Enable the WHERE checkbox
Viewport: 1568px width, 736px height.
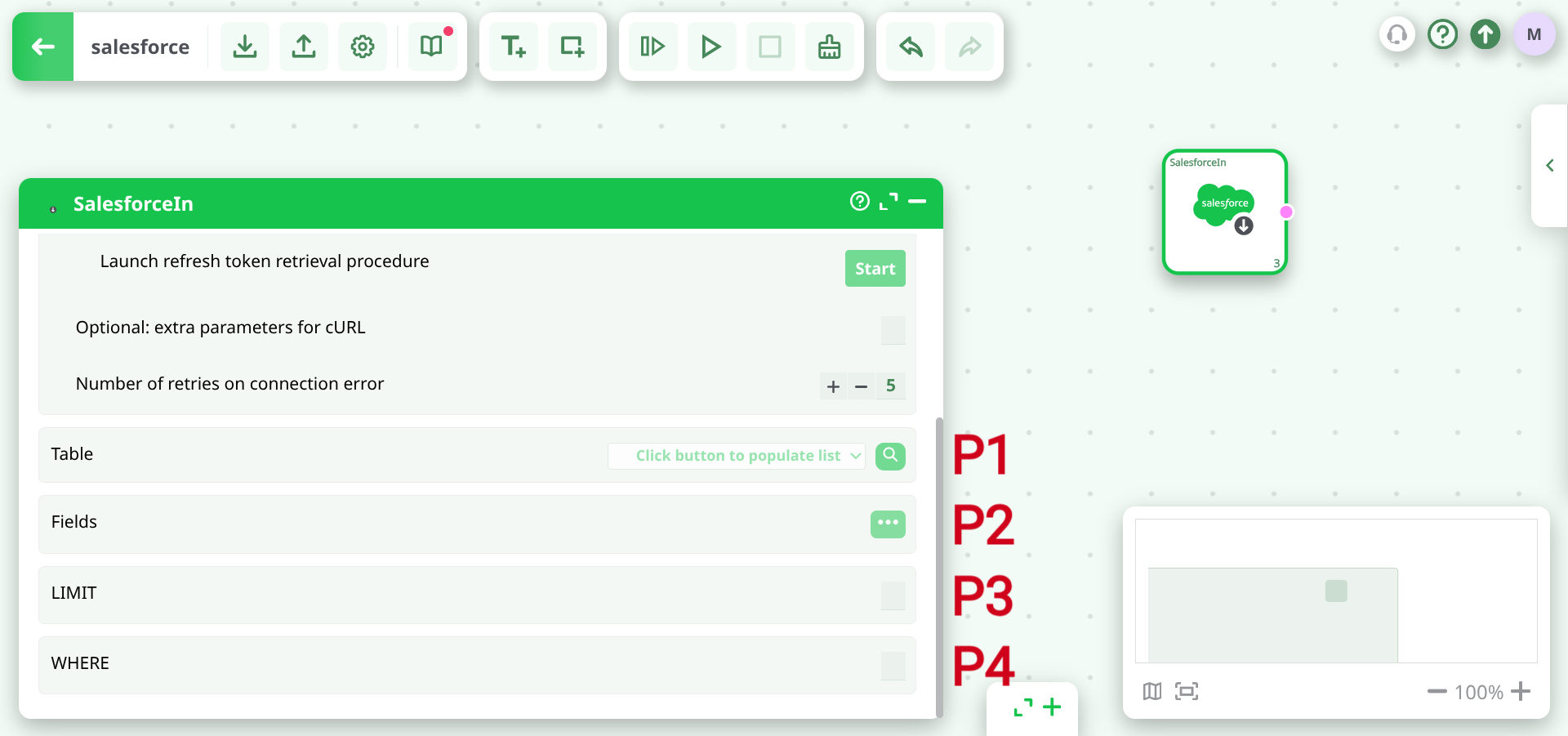pos(893,666)
